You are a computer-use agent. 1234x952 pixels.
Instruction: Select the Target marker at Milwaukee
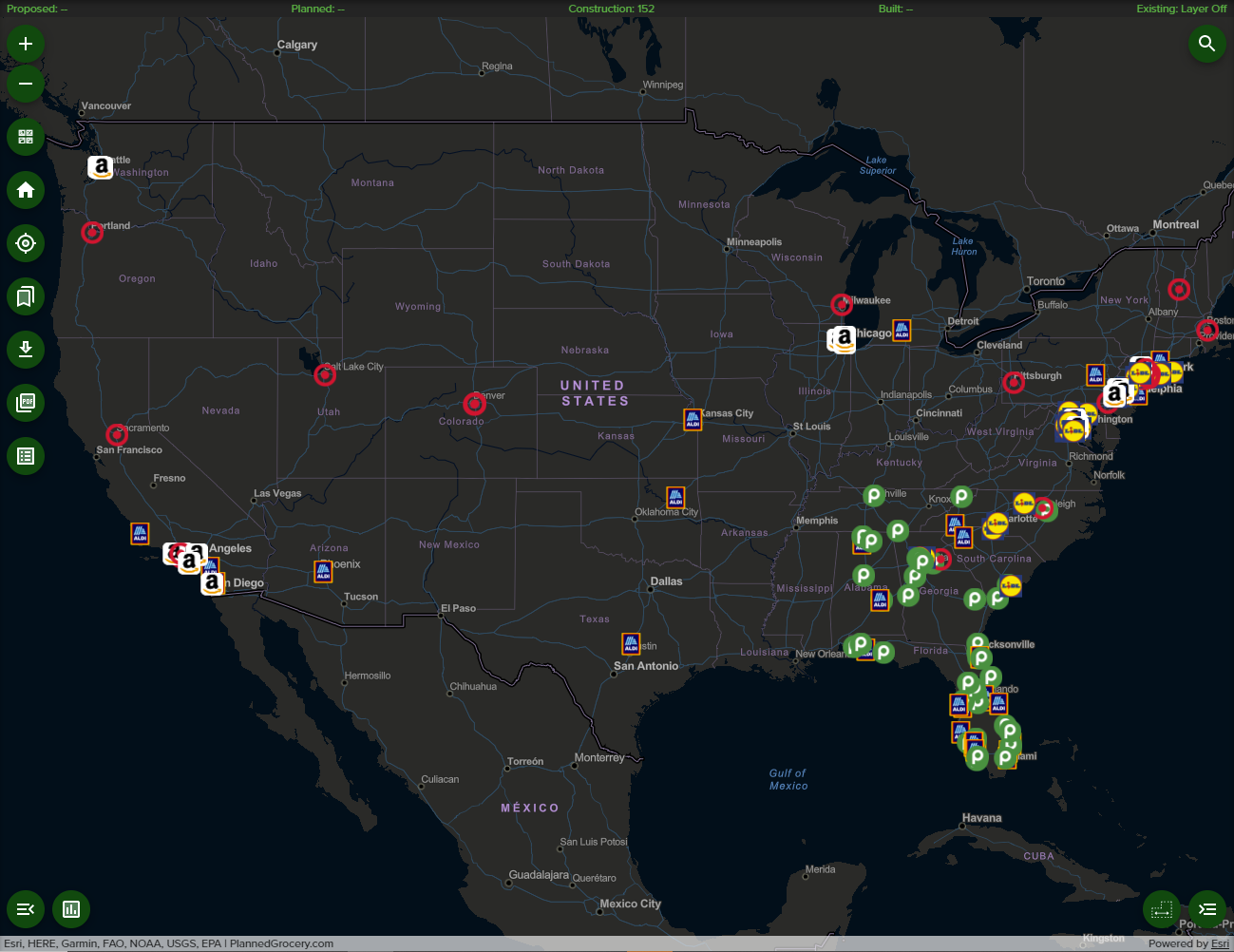842,305
